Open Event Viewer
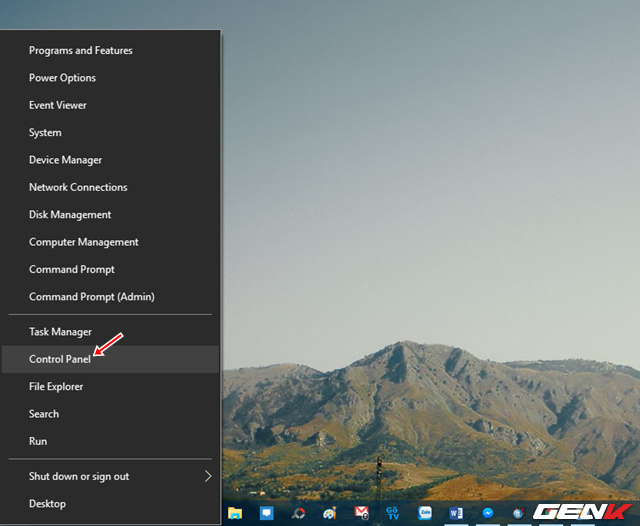The image size is (640, 526). point(57,105)
